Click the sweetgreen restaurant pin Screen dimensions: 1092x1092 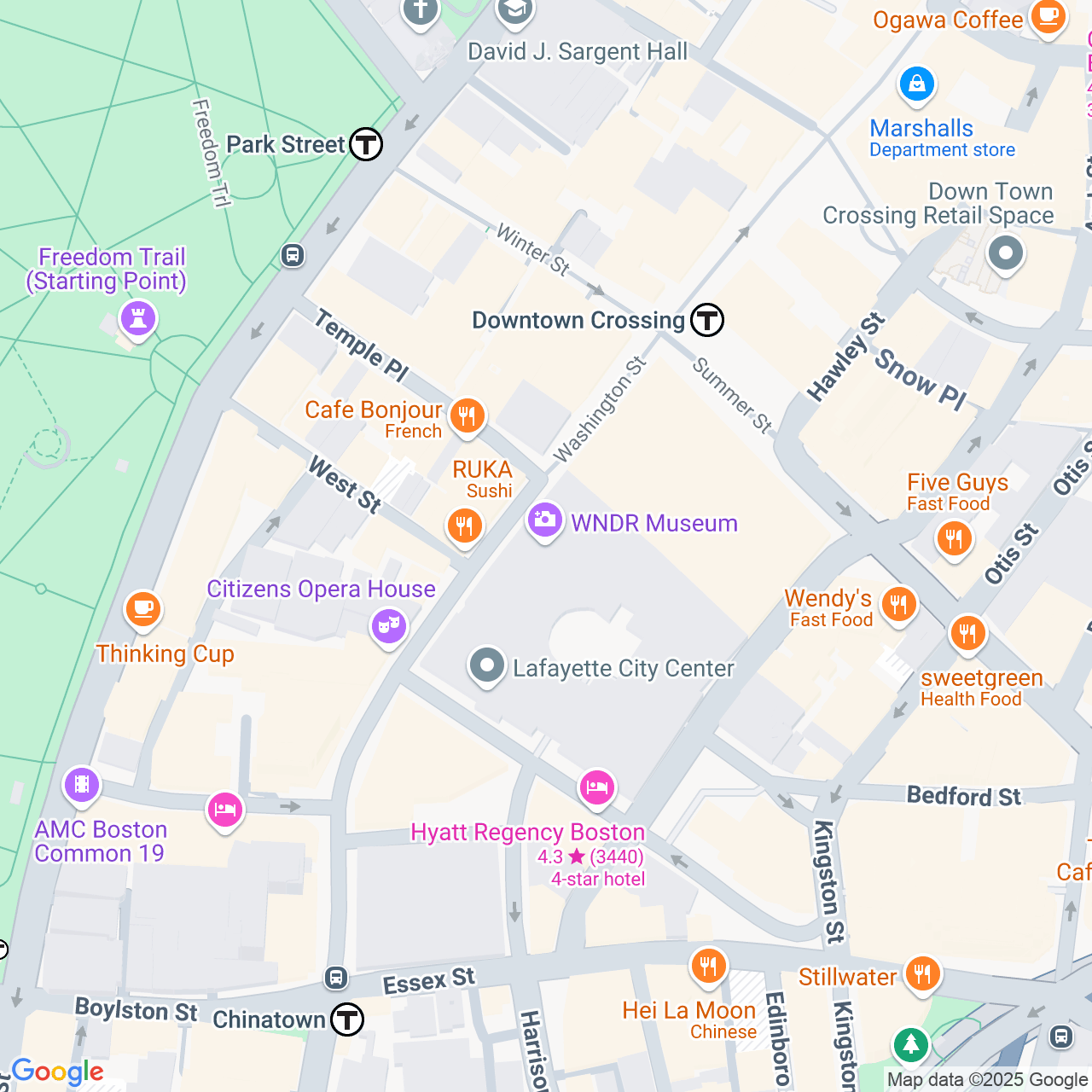coord(967,635)
